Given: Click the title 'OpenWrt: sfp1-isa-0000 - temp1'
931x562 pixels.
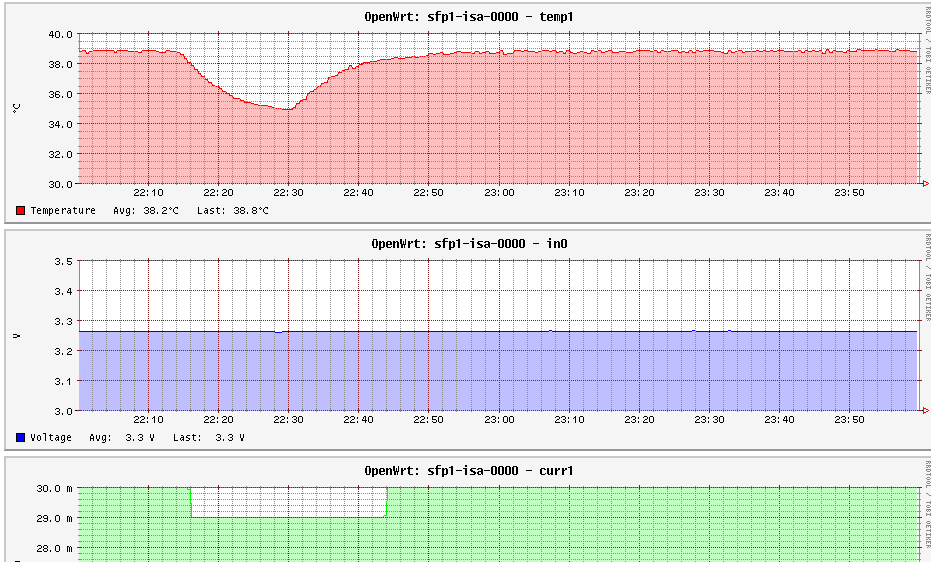Looking at the screenshot, I should point(469,17).
